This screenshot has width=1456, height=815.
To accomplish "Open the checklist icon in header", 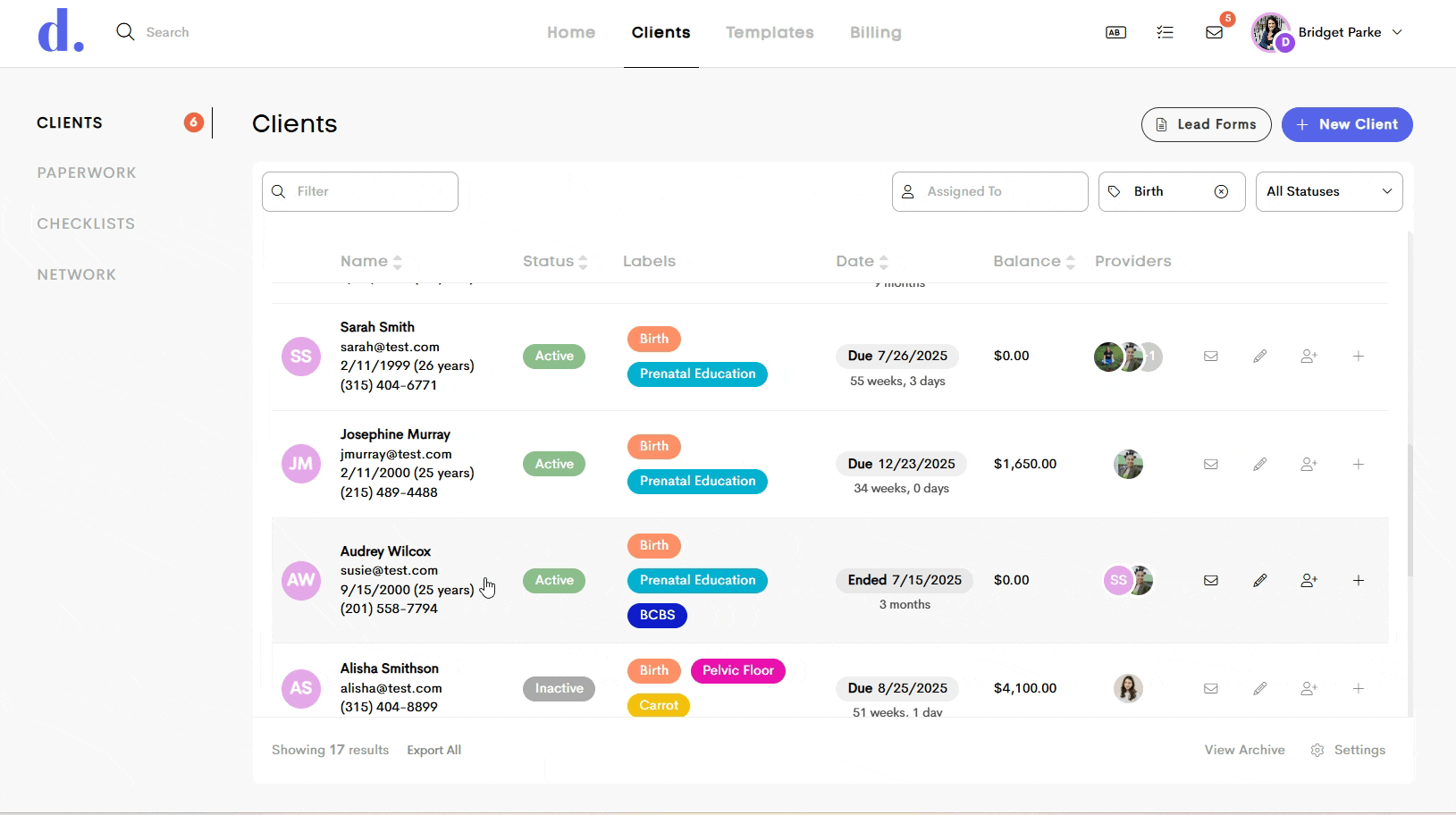I will 1165,32.
